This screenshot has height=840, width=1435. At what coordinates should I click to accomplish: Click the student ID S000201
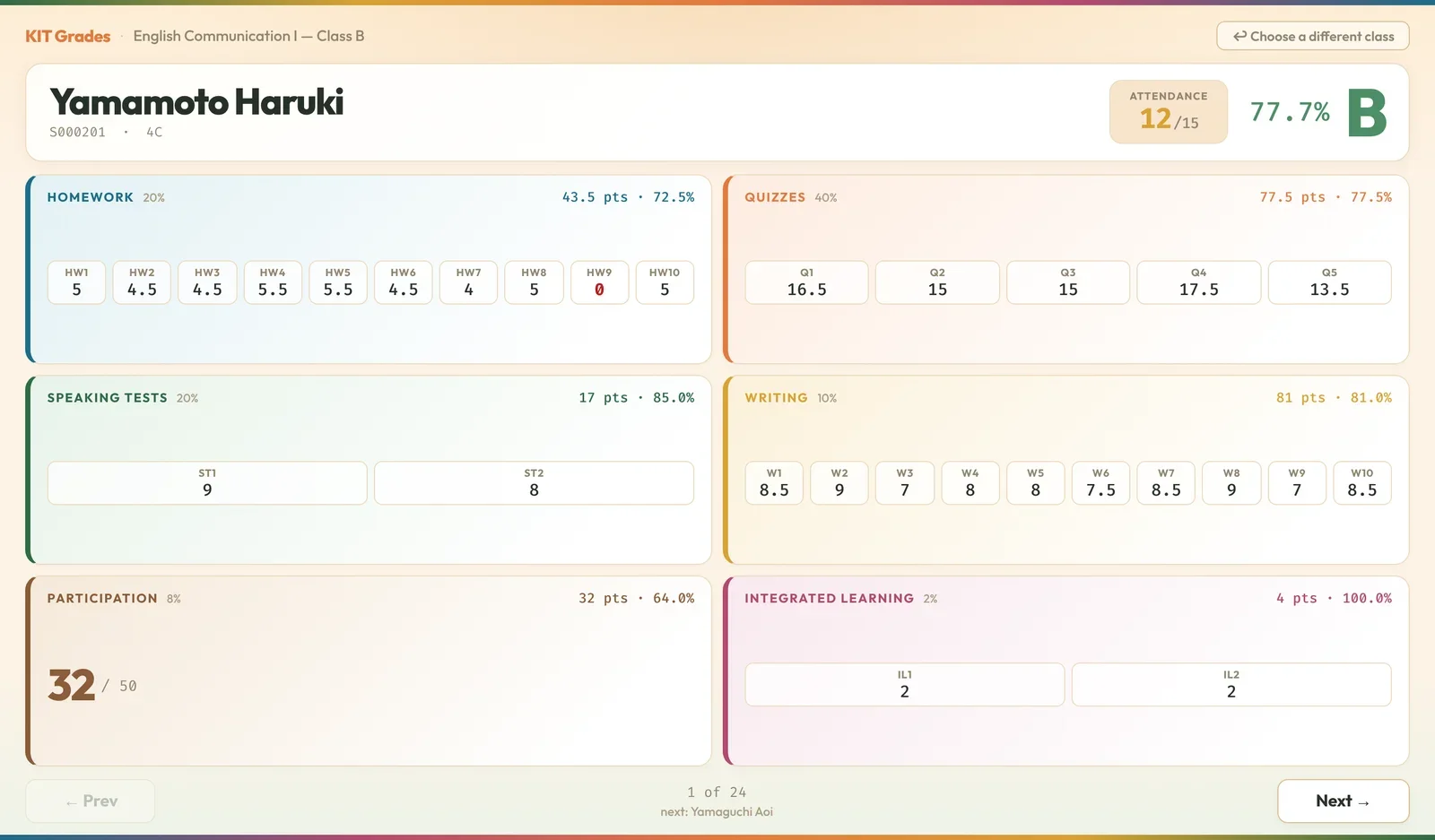[x=77, y=132]
